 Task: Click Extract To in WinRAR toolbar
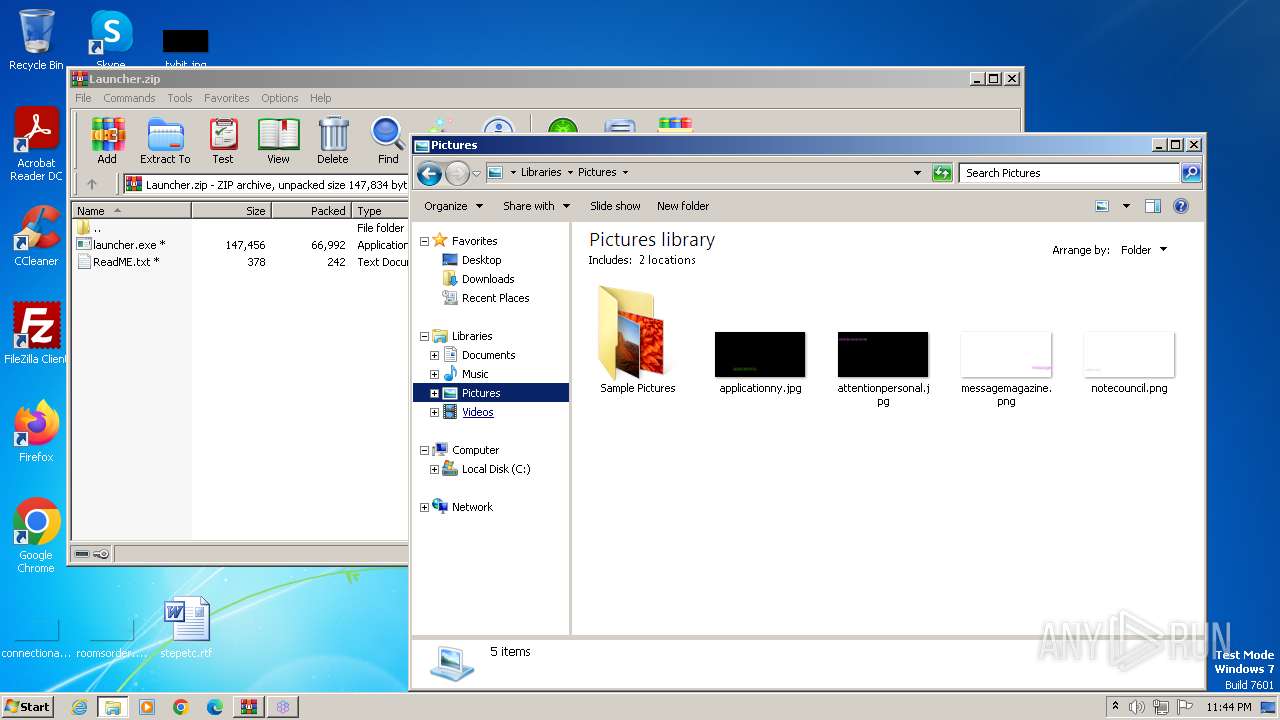coord(165,140)
